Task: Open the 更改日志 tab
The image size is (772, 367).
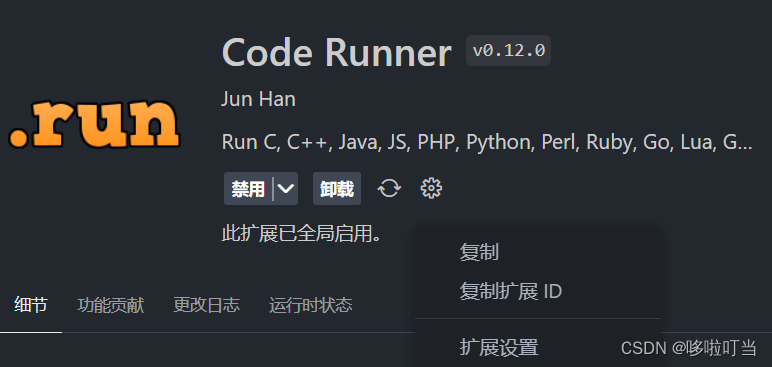Action: [x=207, y=305]
